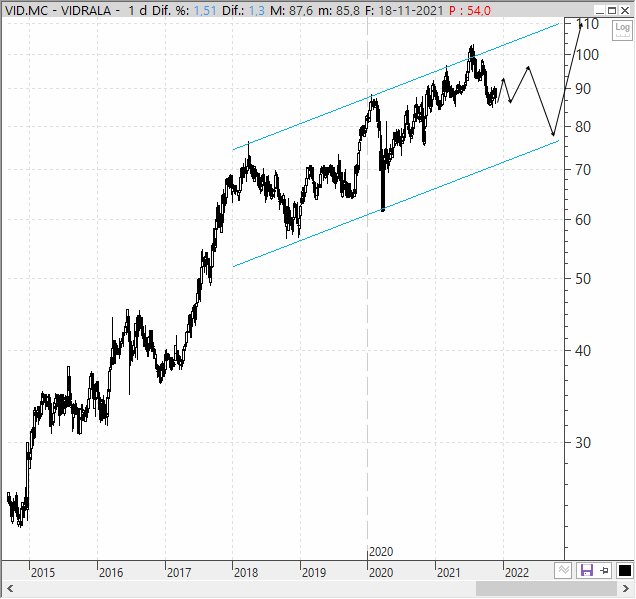Click the 2015 year label on time axis
Image resolution: width=636 pixels, height=599 pixels.
click(x=43, y=573)
